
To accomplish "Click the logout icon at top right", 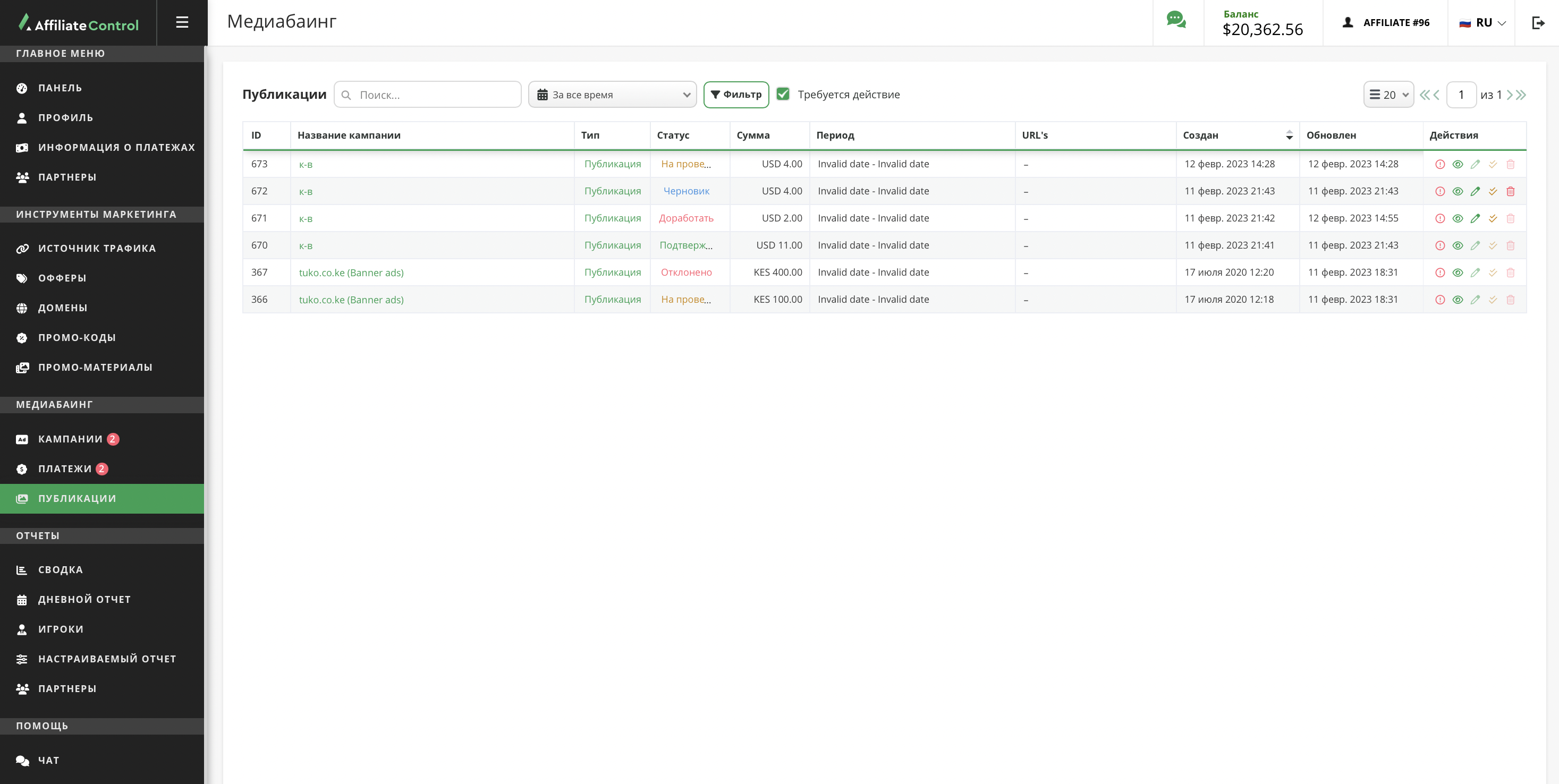I will click(1538, 23).
